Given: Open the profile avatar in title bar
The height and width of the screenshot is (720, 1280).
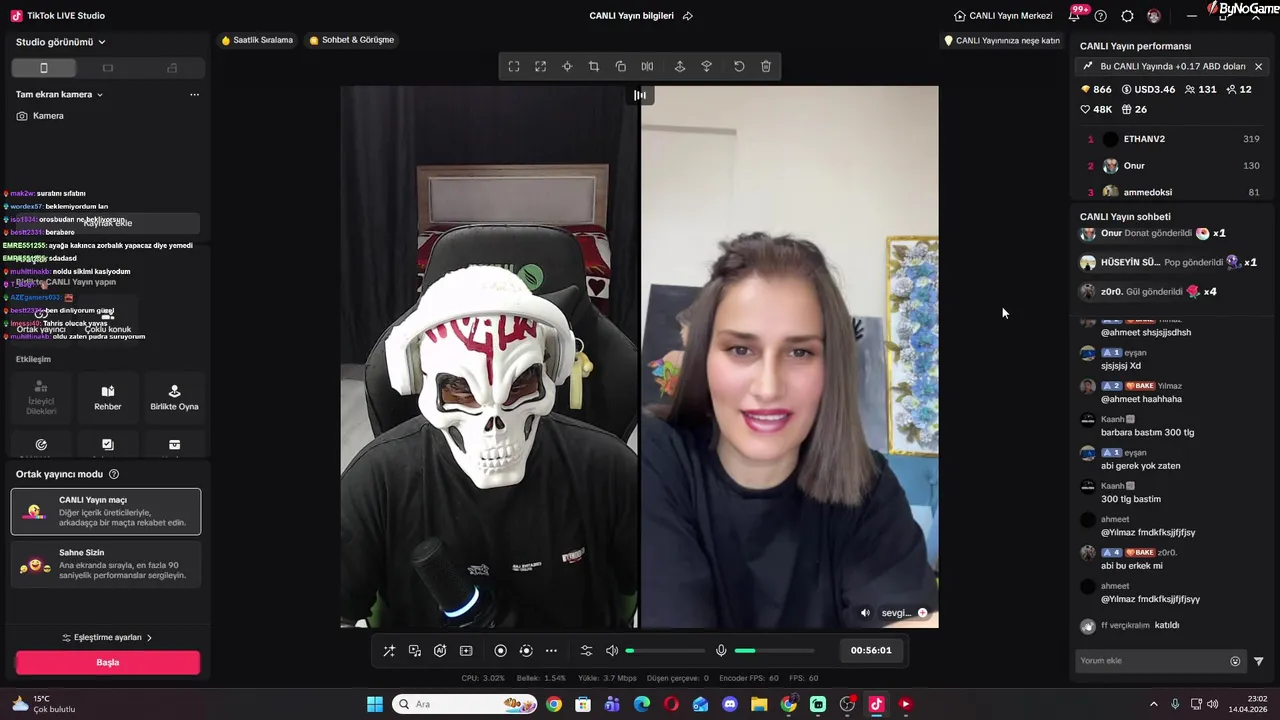Looking at the screenshot, I should (1154, 16).
